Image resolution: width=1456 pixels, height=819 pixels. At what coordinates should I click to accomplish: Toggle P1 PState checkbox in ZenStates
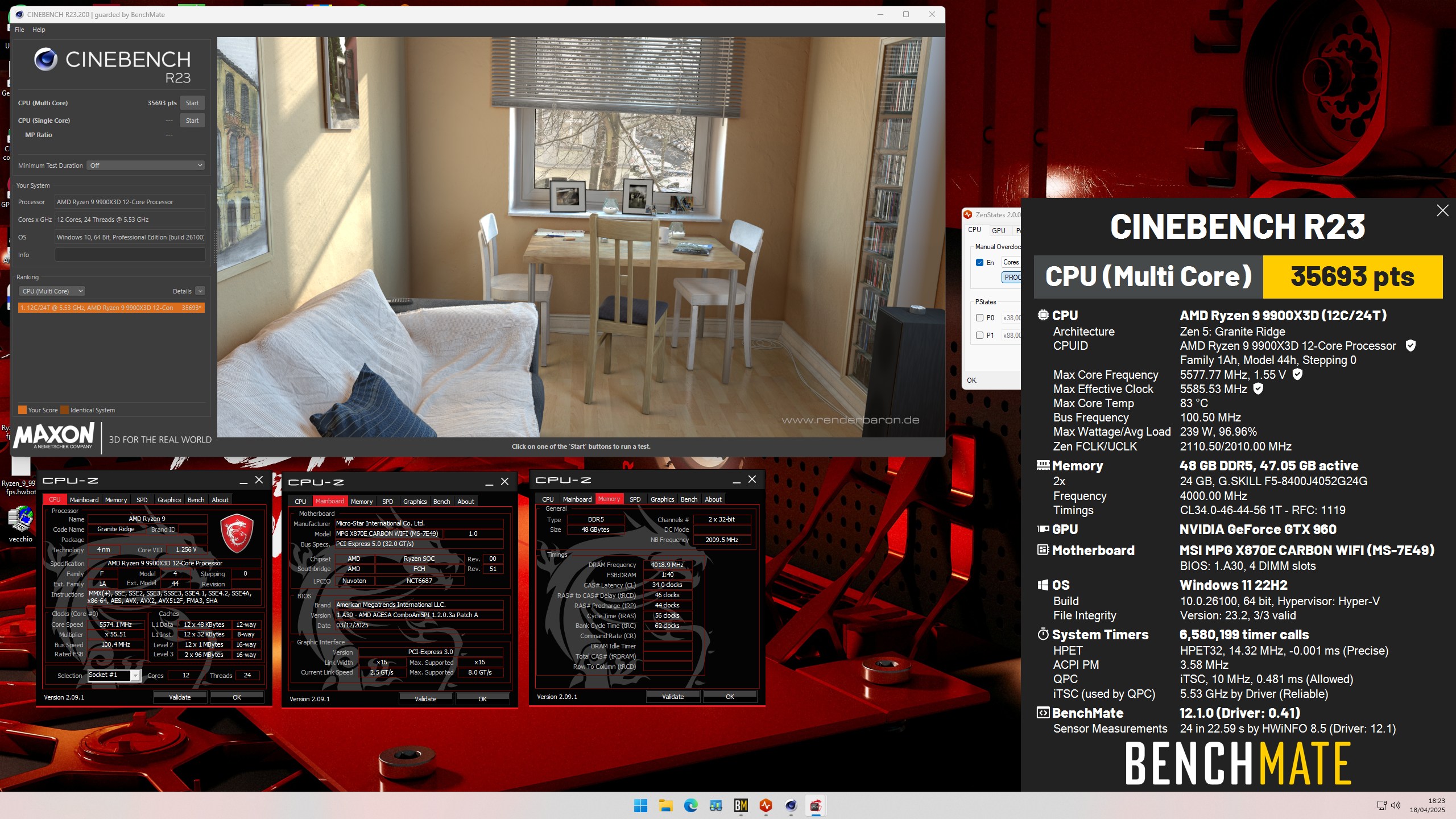(979, 336)
